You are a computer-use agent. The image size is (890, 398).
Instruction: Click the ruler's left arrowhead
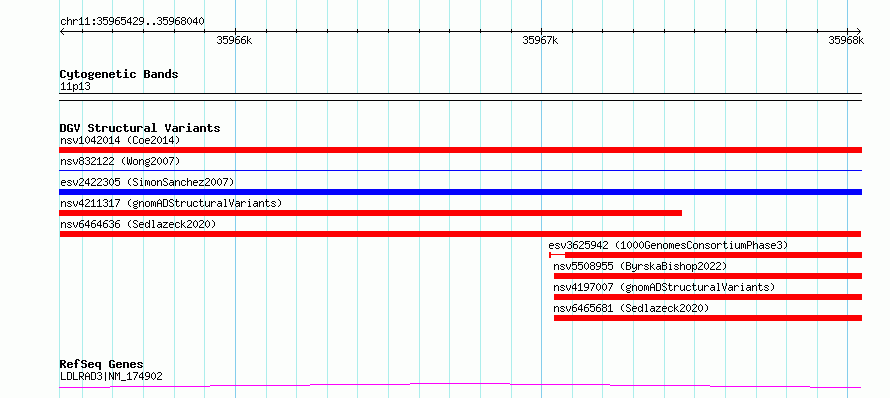pyautogui.click(x=62, y=31)
